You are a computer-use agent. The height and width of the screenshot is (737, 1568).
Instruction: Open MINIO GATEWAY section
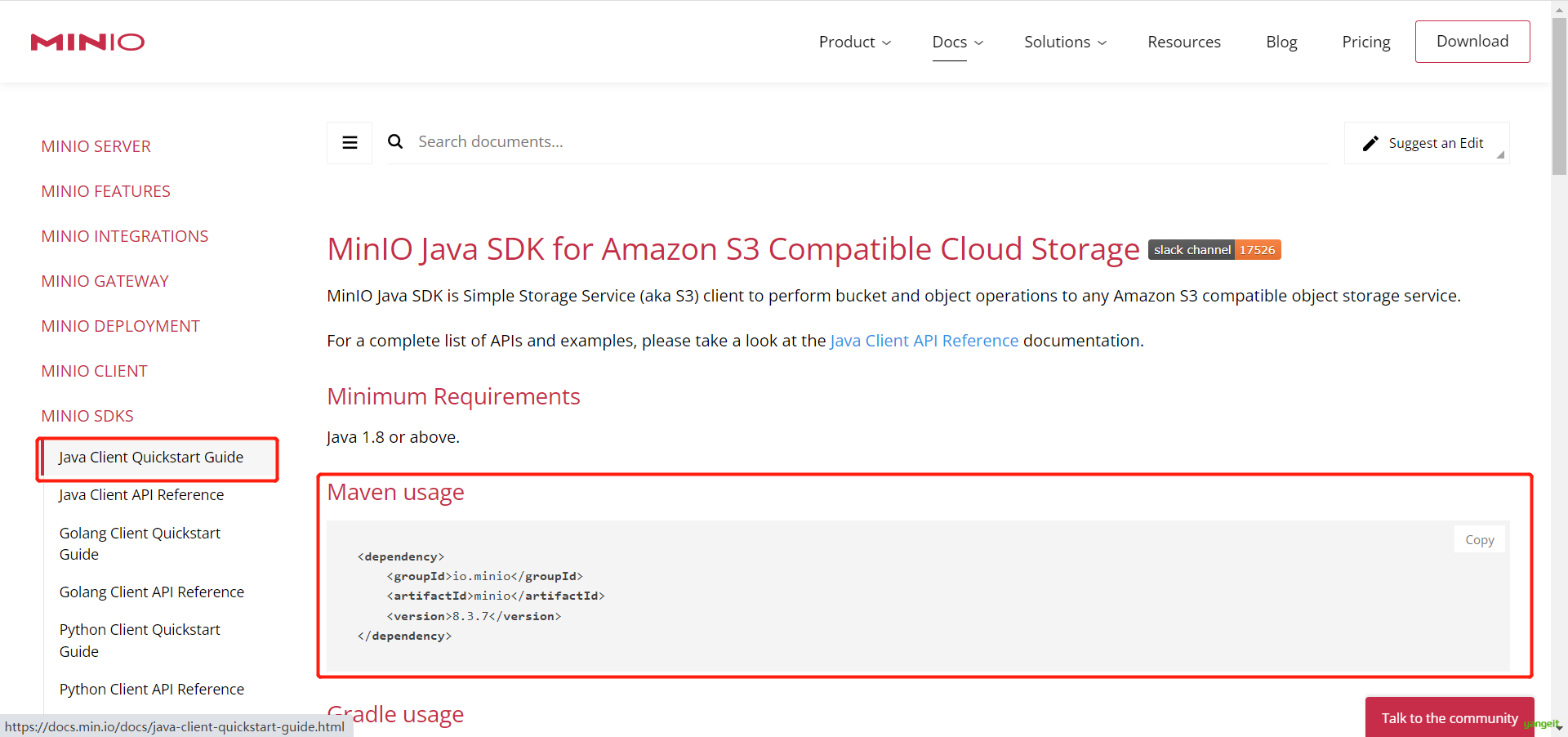[105, 281]
